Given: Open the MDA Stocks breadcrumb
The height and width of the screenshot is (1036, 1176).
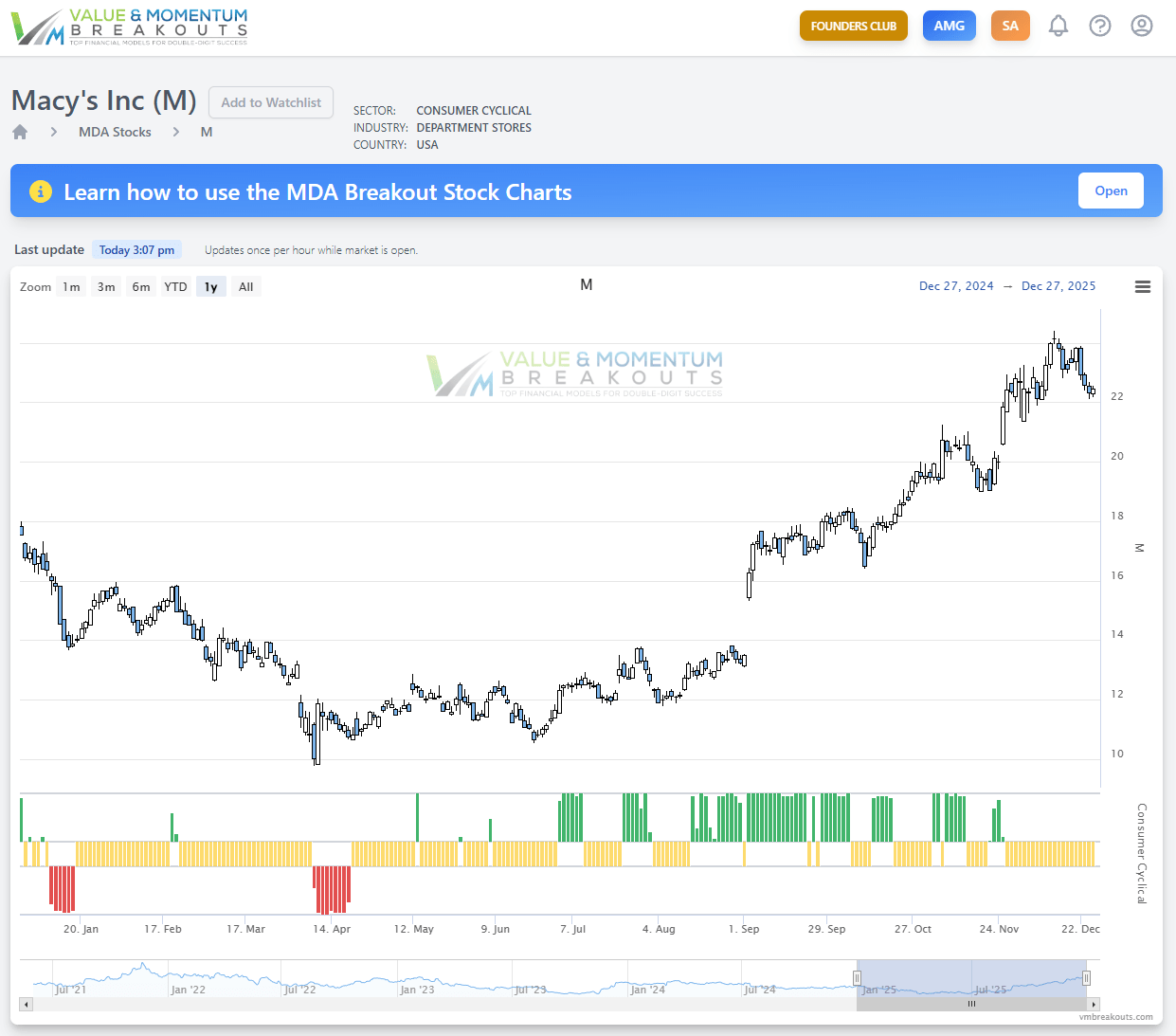Looking at the screenshot, I should 115,132.
